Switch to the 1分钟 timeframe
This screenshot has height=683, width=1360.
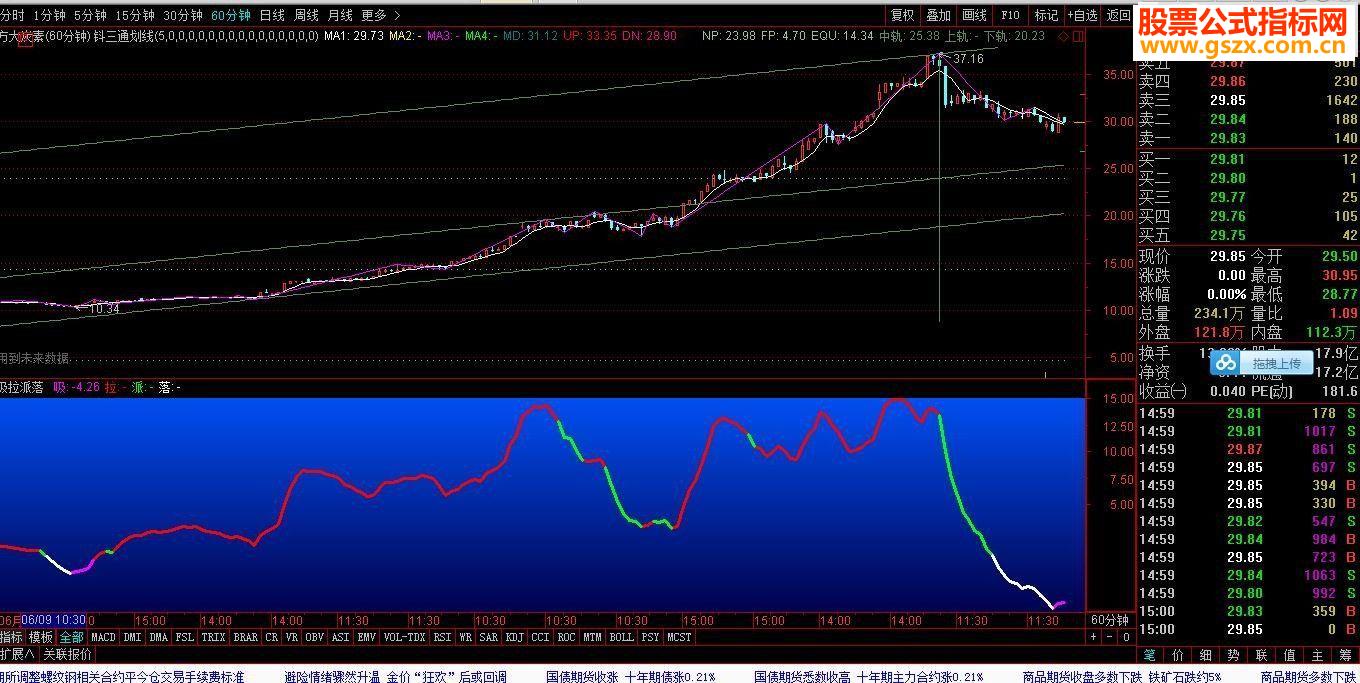click(49, 15)
